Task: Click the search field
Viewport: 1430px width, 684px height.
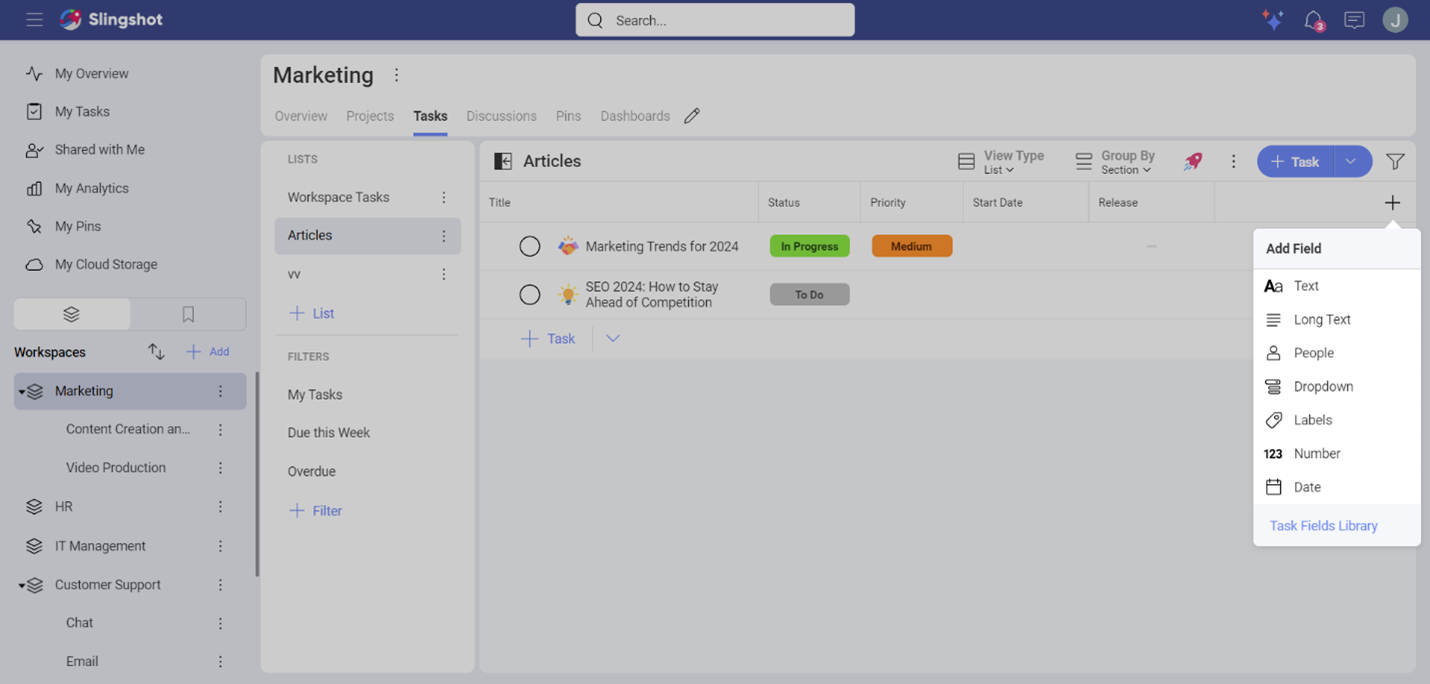Action: (x=715, y=20)
